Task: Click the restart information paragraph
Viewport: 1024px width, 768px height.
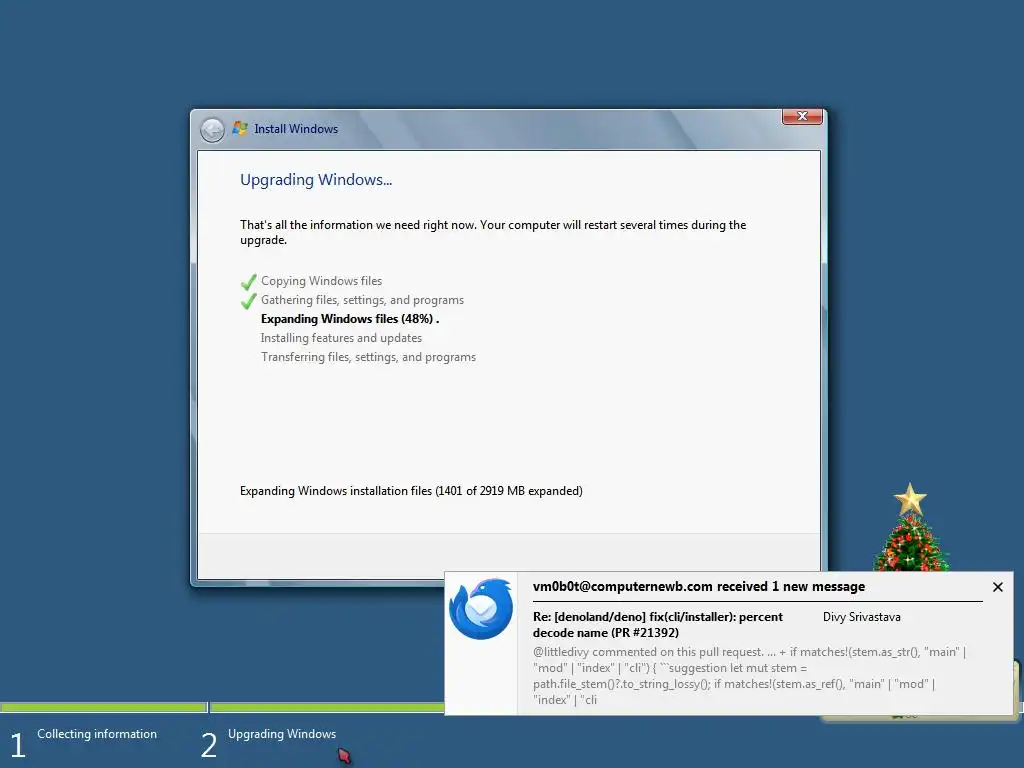Action: (493, 232)
